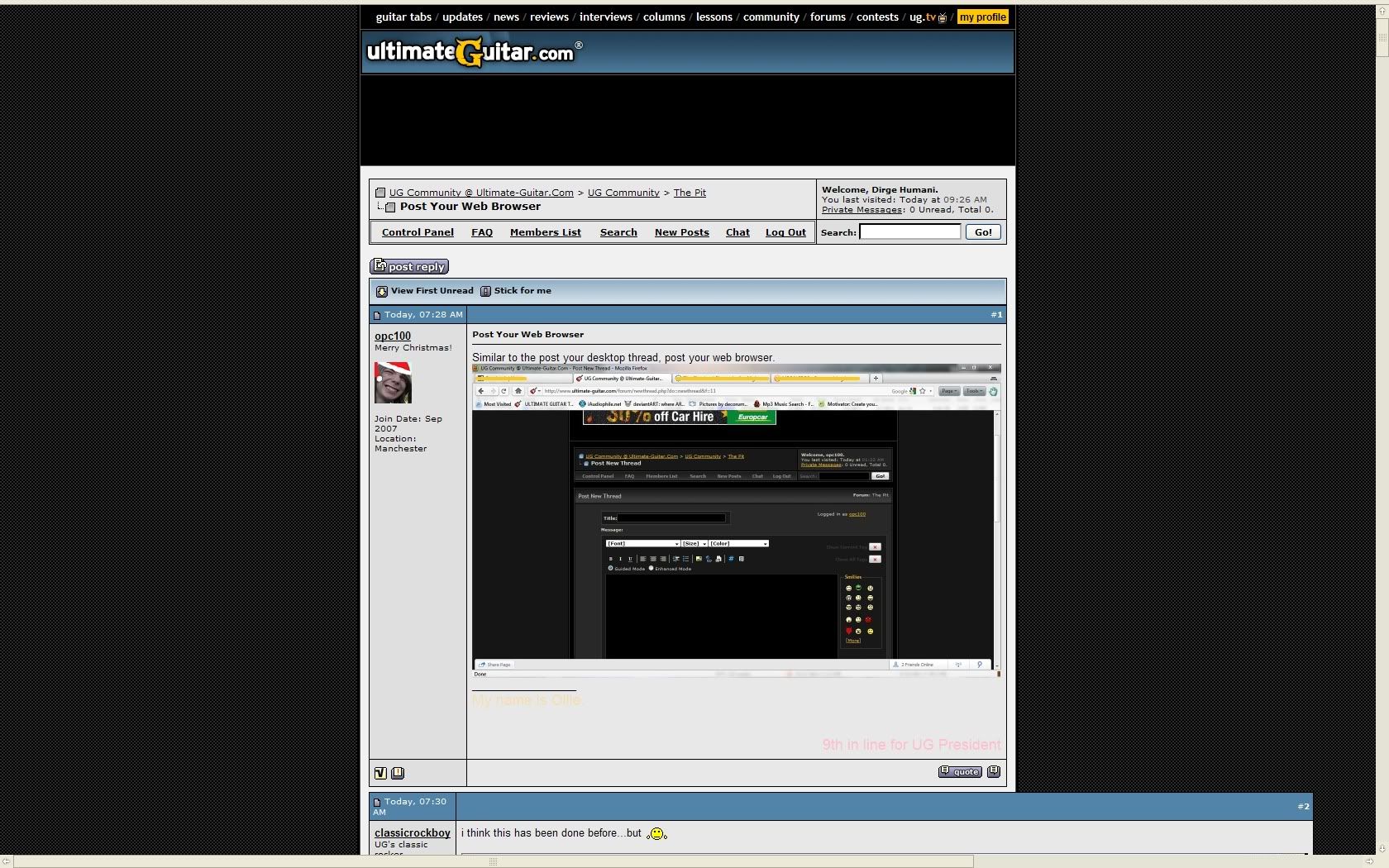
Task: Log Out of the forum
Action: click(x=785, y=232)
